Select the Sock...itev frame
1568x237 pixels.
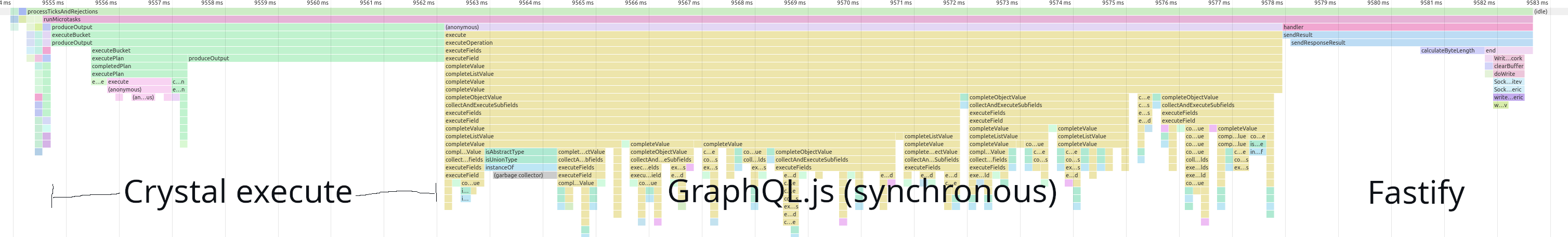coord(1508,82)
